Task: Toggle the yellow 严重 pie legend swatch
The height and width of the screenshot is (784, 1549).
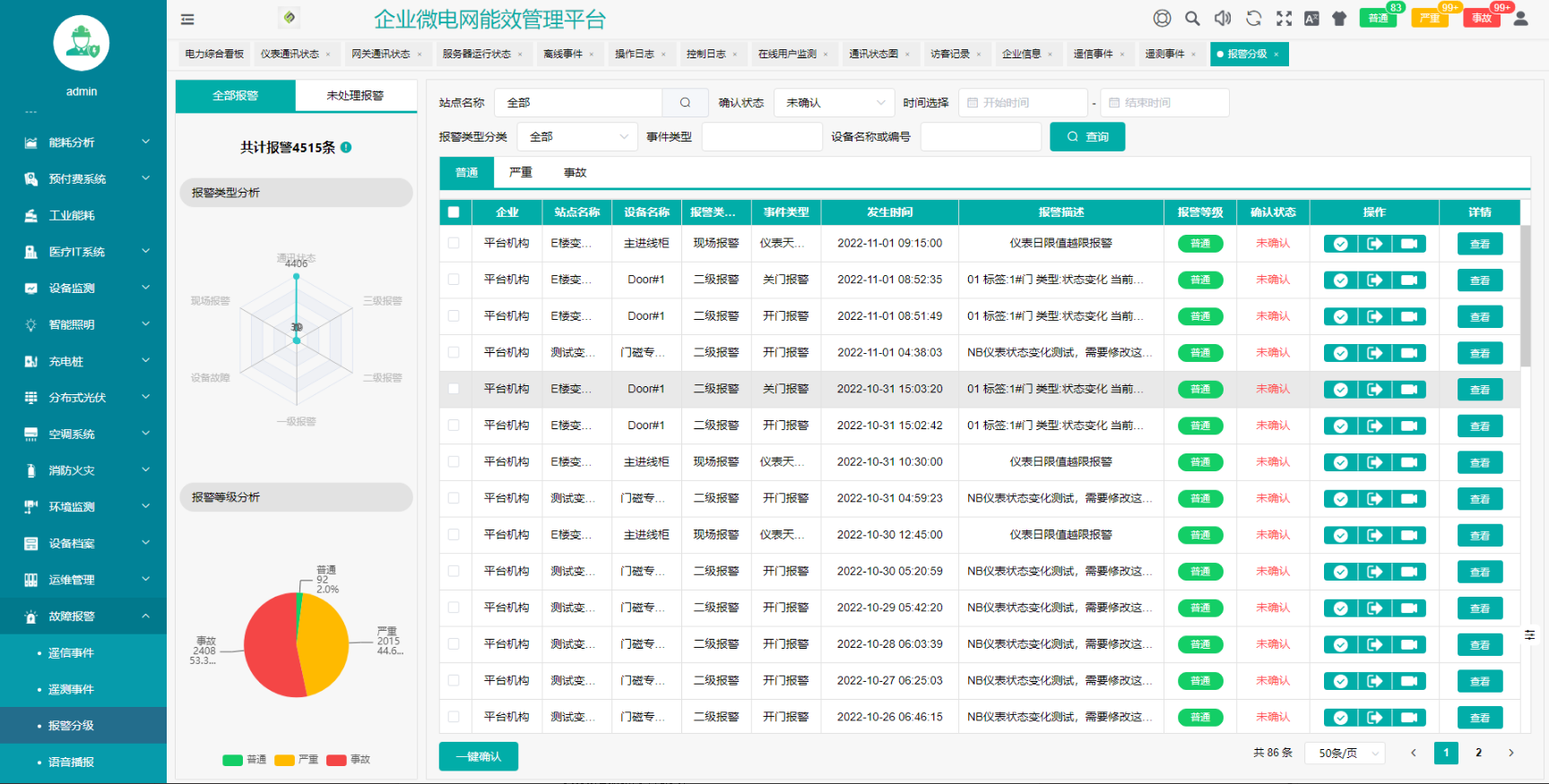Action: click(x=284, y=761)
